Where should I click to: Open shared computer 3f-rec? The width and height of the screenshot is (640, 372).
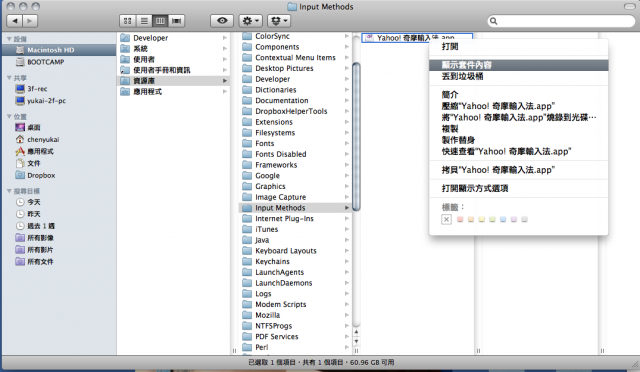click(59, 89)
